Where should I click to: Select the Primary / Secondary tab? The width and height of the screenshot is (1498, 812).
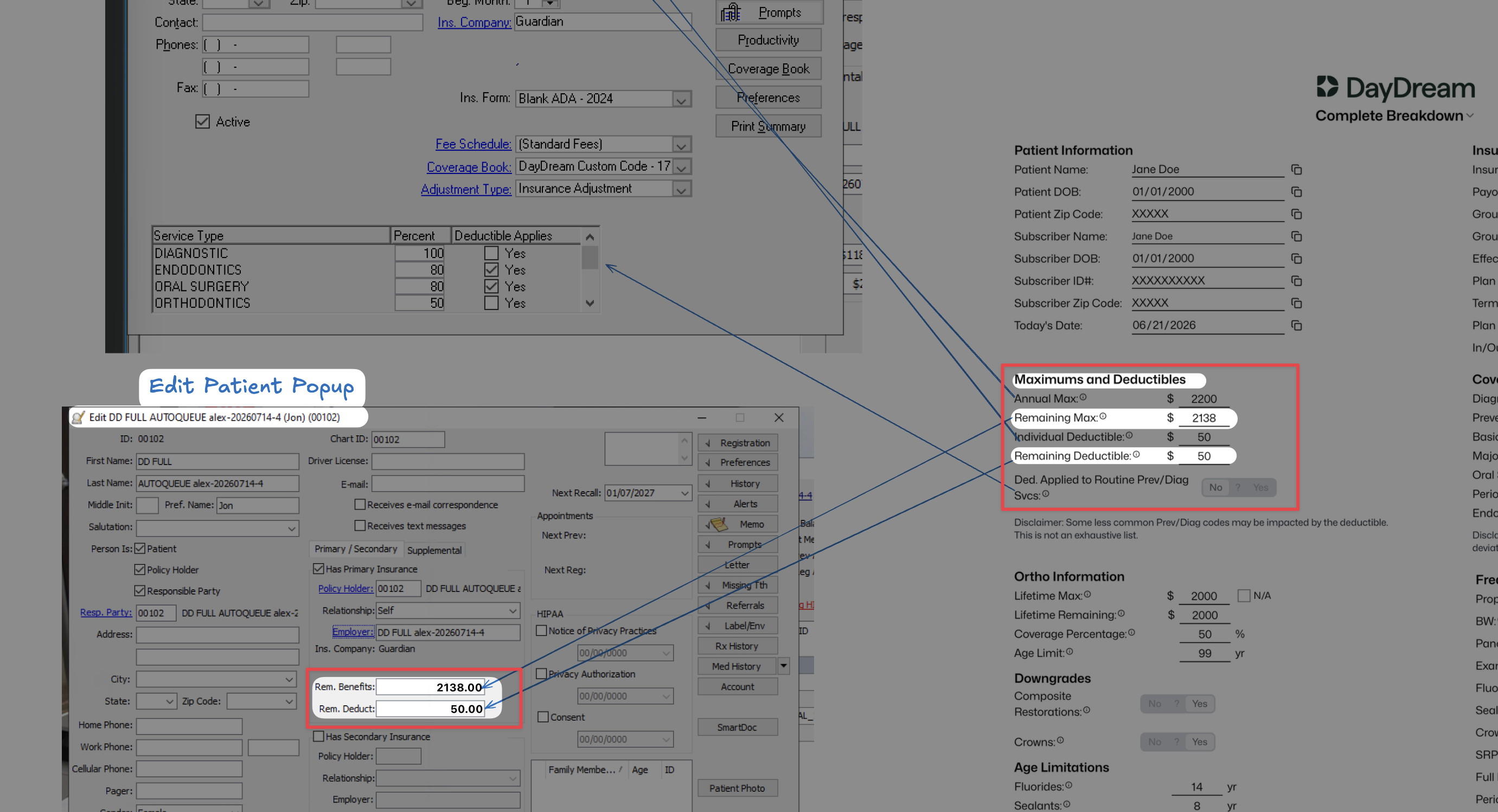click(355, 549)
